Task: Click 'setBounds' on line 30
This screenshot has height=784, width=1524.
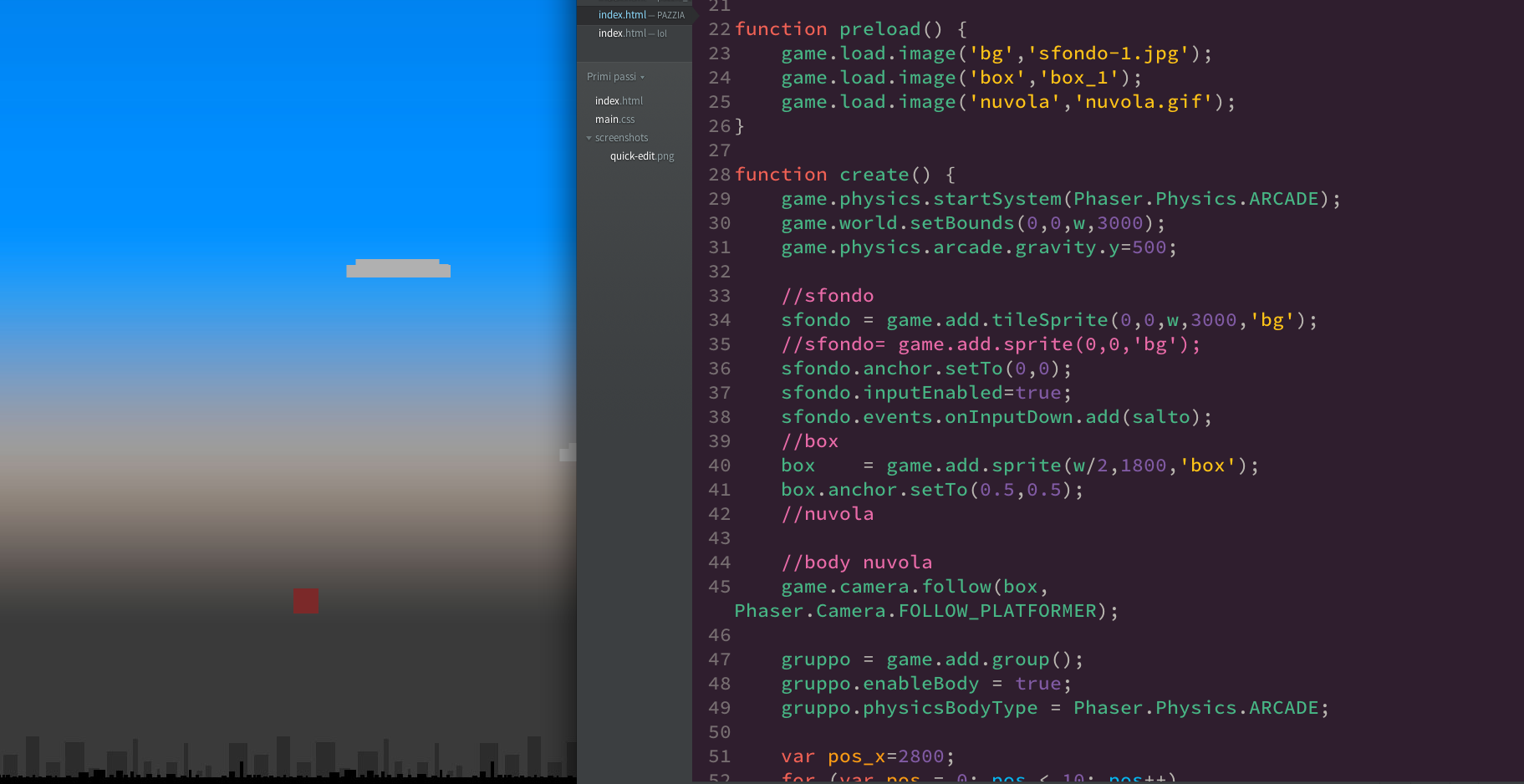Action: (x=961, y=223)
